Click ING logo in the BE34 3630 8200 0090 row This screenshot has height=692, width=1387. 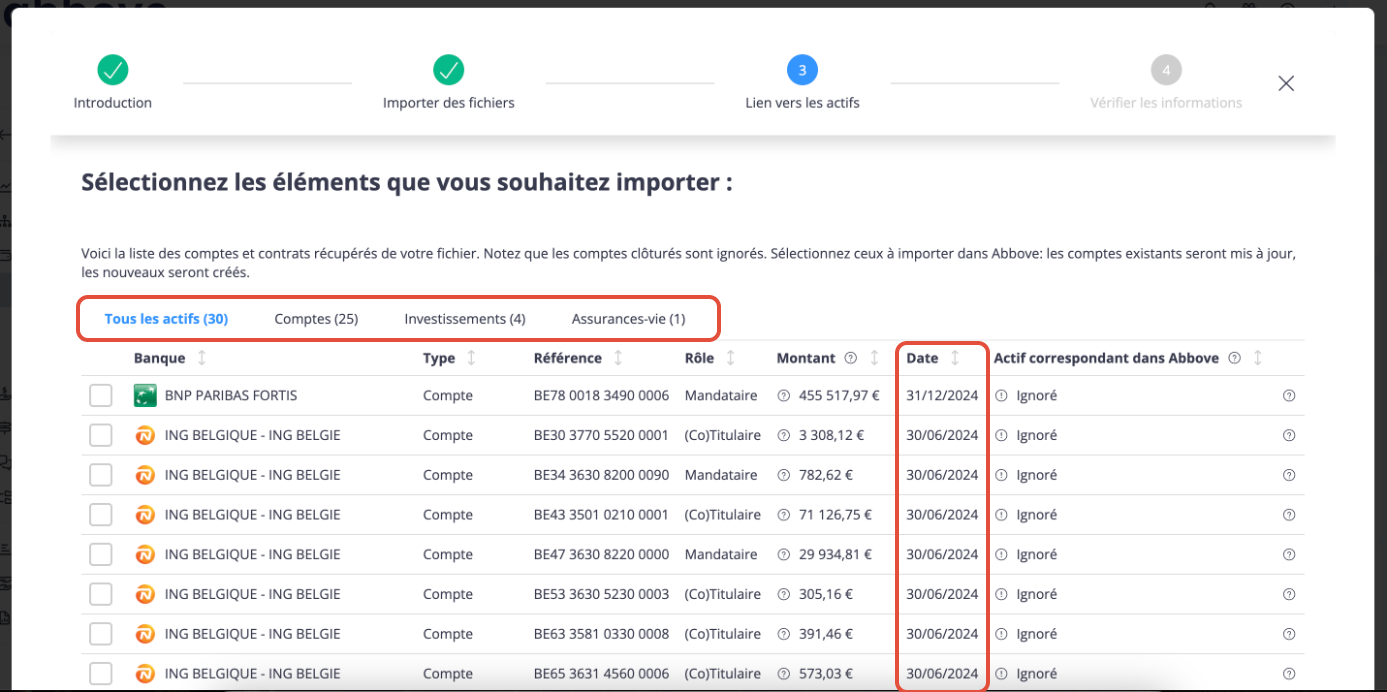(145, 475)
